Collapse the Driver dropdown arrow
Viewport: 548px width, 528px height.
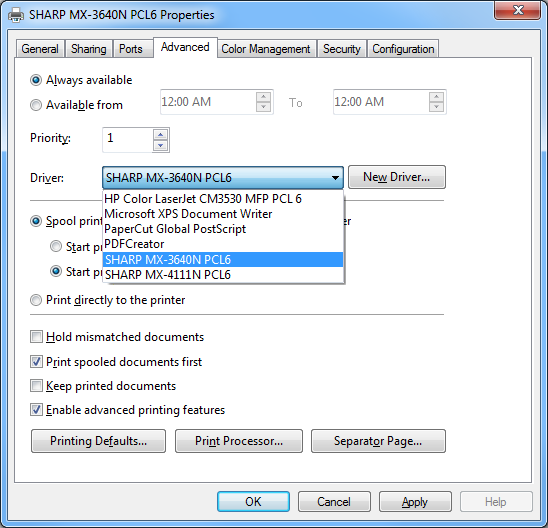335,178
